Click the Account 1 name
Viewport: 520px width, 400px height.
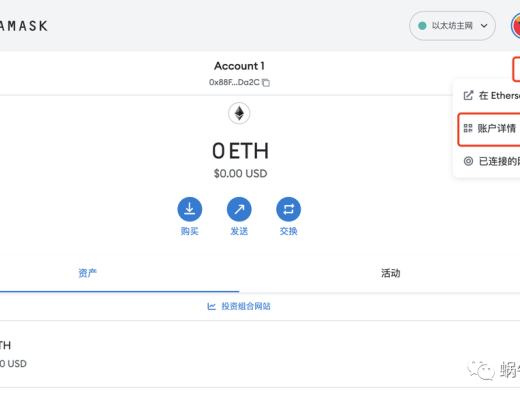point(239,66)
